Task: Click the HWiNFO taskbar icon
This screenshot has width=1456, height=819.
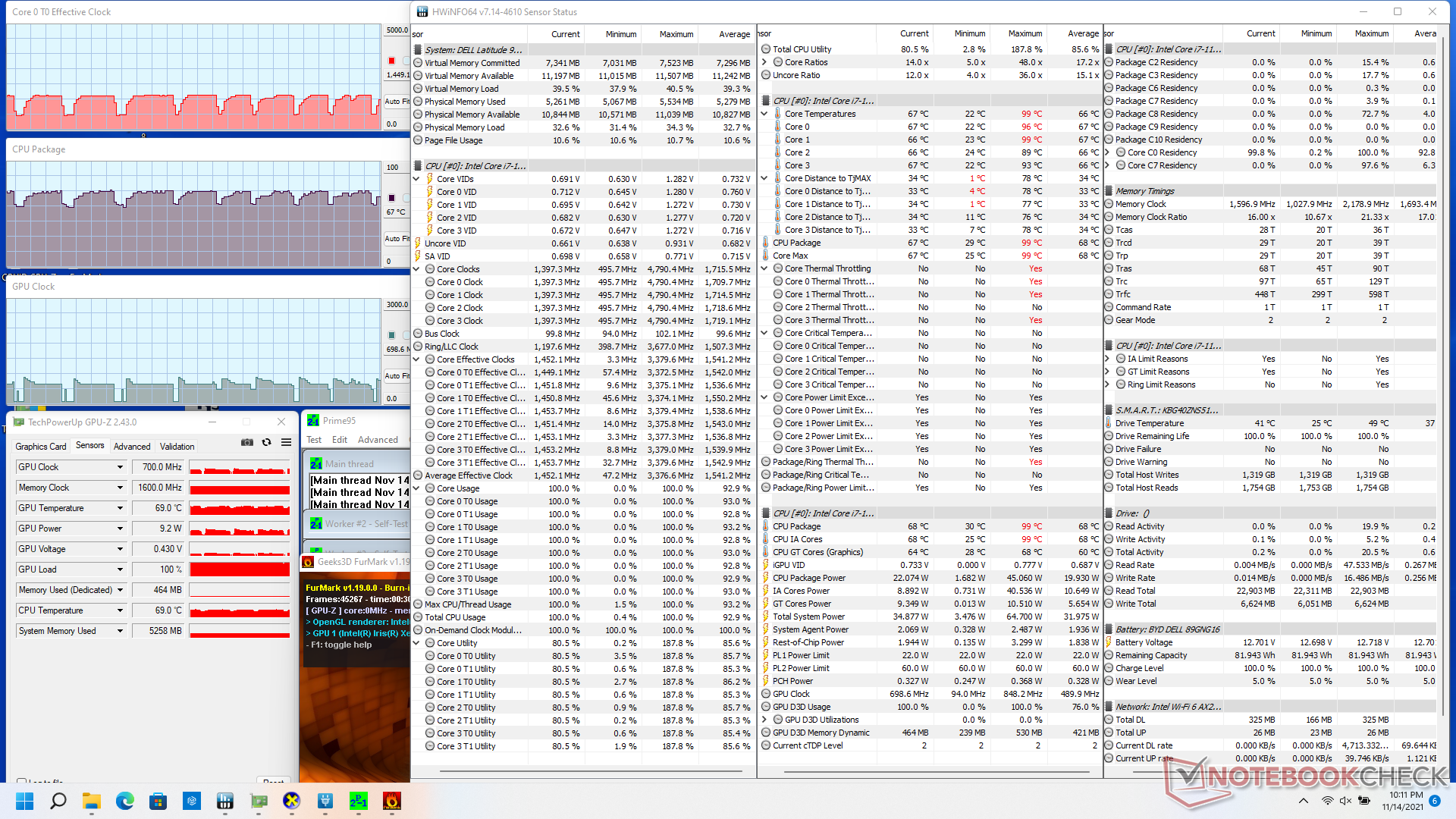Action: (225, 802)
